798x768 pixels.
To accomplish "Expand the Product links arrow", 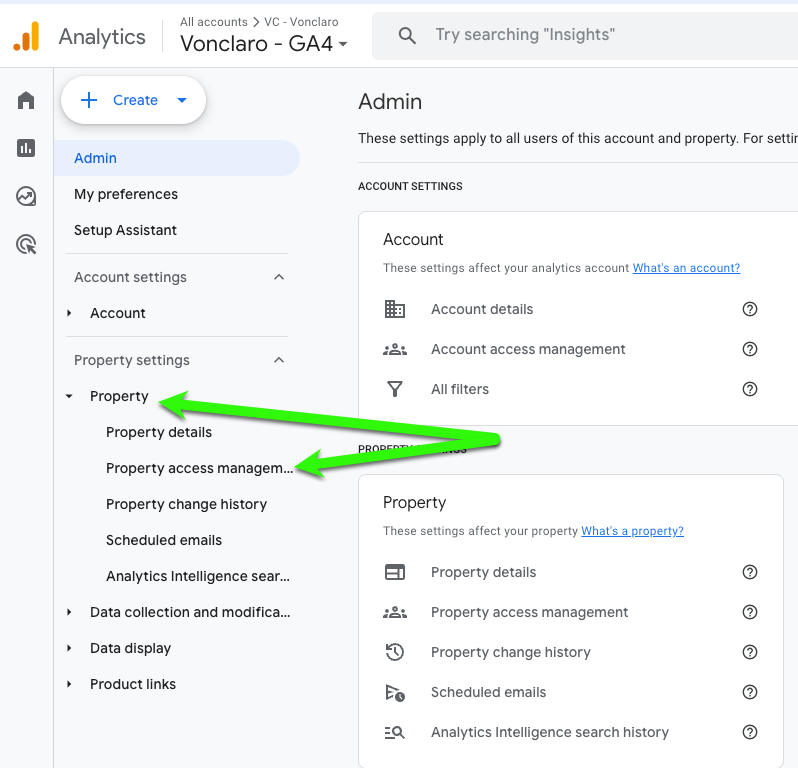I will point(69,685).
